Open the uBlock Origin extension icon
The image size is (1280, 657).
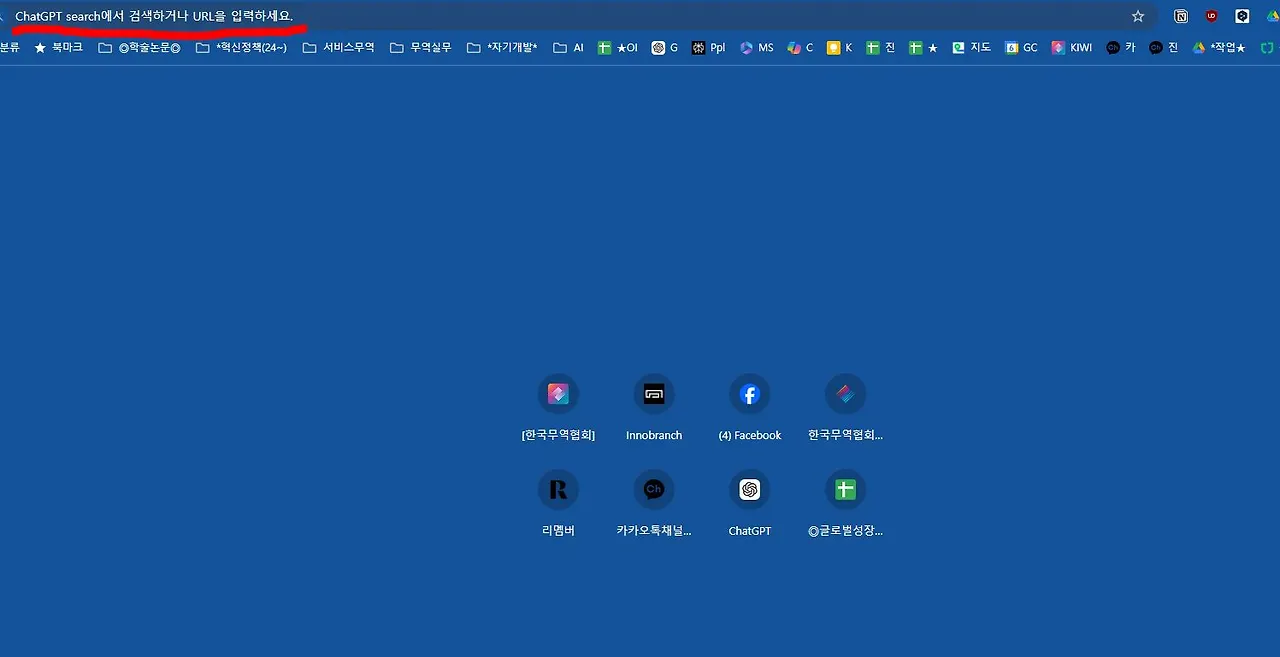(x=1212, y=16)
